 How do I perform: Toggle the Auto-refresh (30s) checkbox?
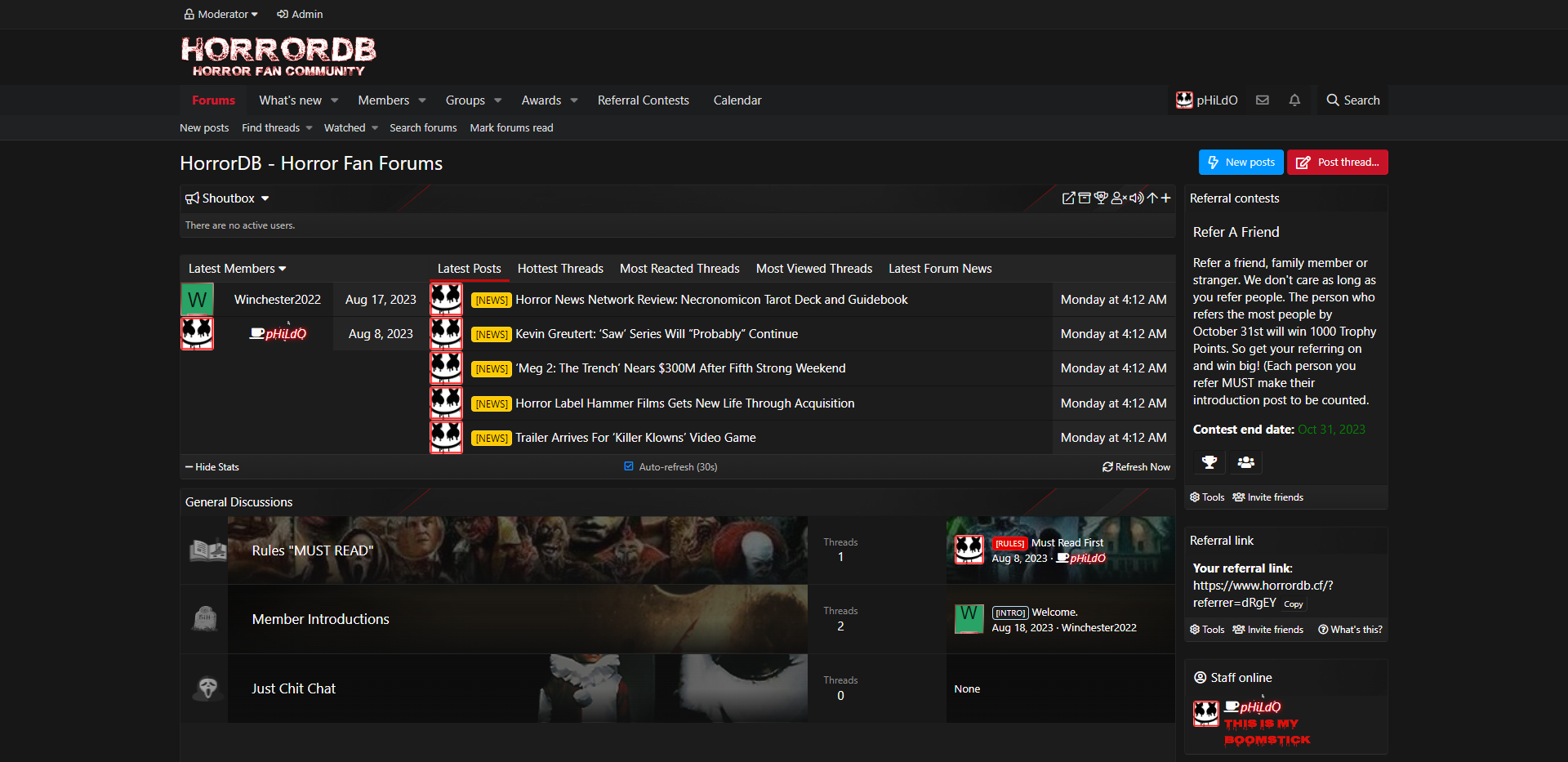click(x=629, y=466)
